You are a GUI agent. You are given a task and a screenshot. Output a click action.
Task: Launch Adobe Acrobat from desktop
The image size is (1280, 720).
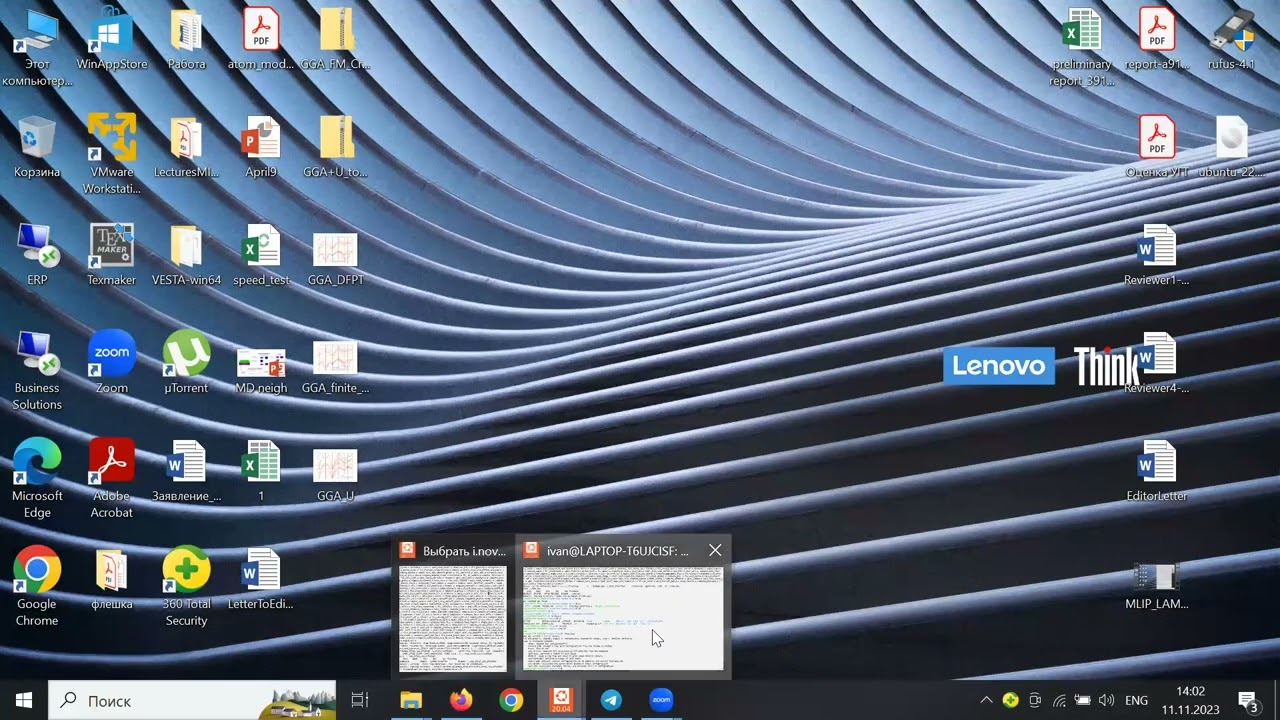point(112,480)
